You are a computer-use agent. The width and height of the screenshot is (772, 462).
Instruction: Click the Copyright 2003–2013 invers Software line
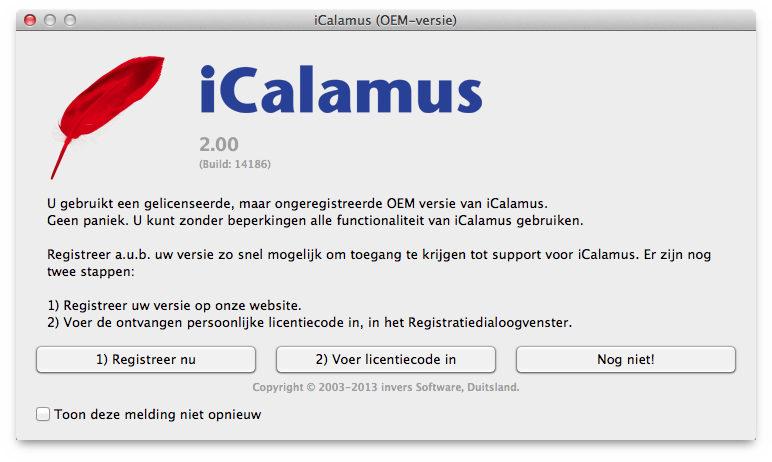[x=386, y=387]
